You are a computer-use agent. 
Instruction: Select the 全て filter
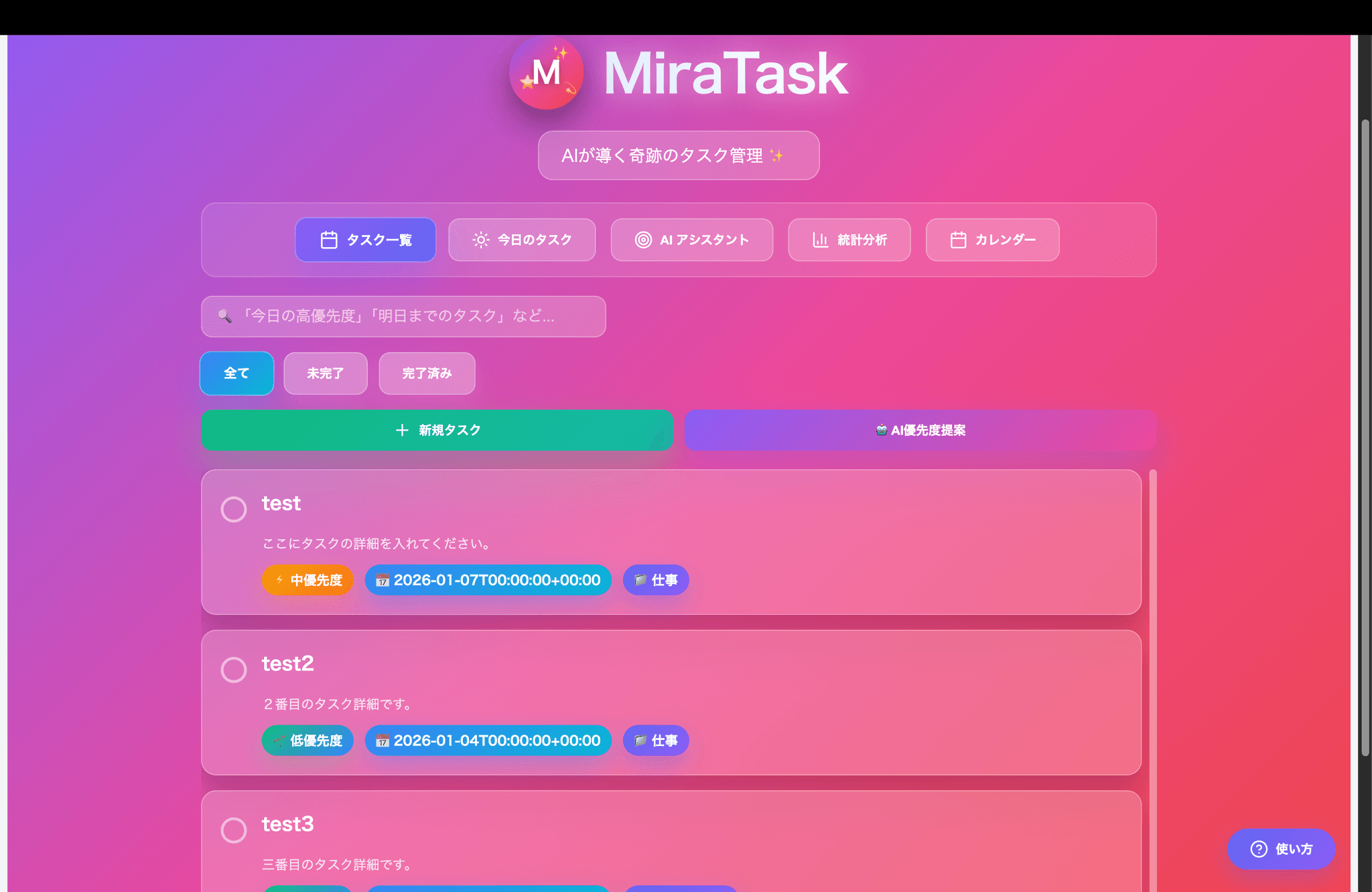pos(236,374)
